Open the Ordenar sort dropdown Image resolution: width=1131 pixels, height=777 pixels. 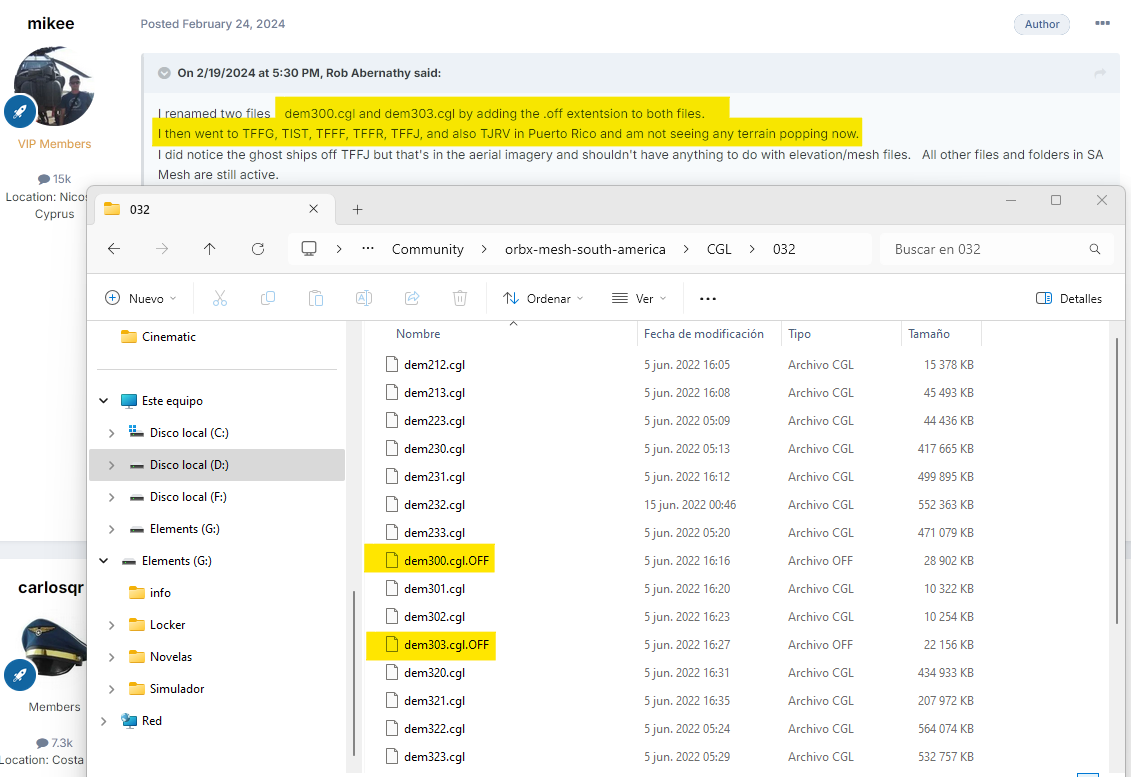tap(540, 298)
